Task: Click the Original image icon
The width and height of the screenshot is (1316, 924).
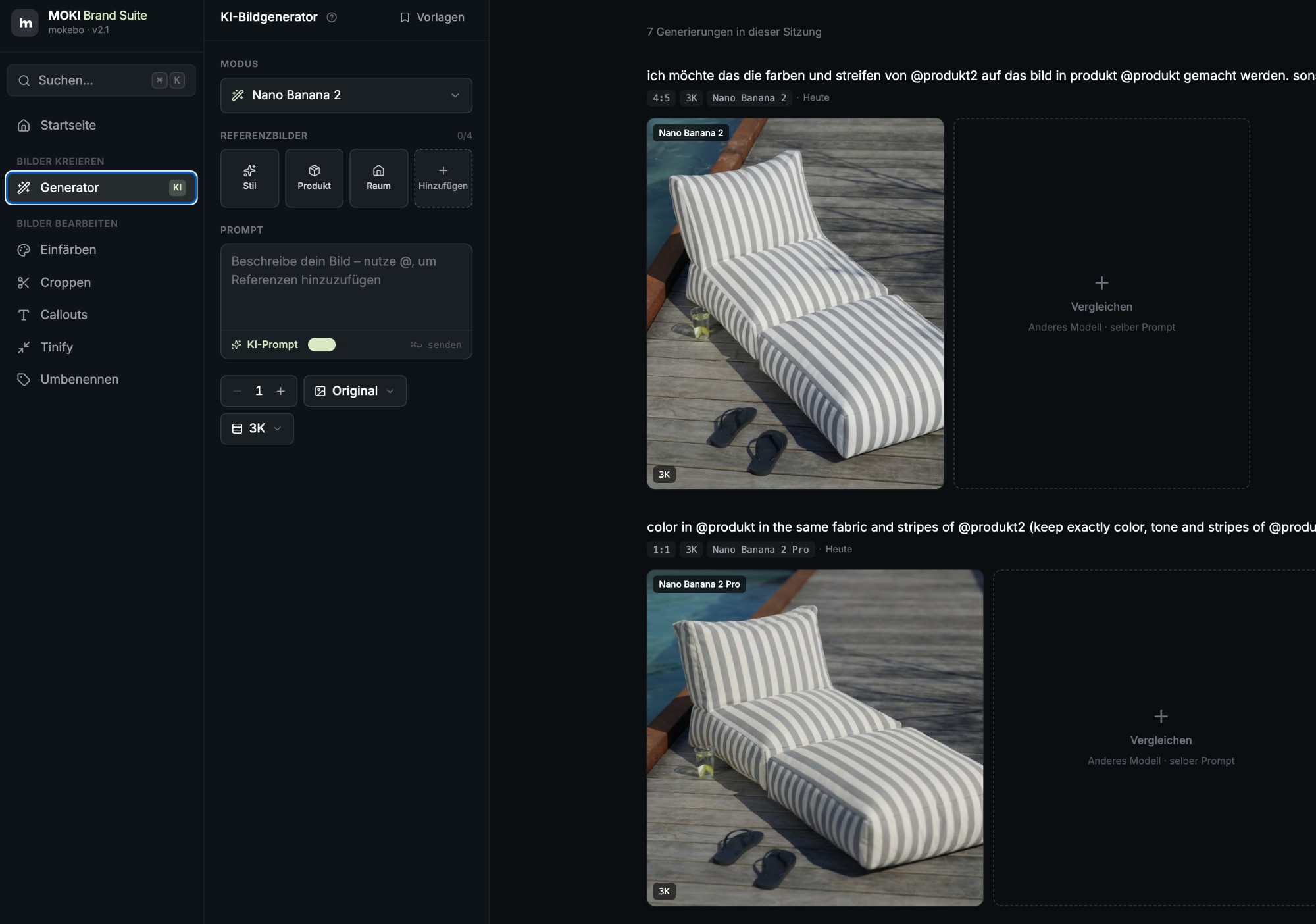Action: pyautogui.click(x=320, y=391)
